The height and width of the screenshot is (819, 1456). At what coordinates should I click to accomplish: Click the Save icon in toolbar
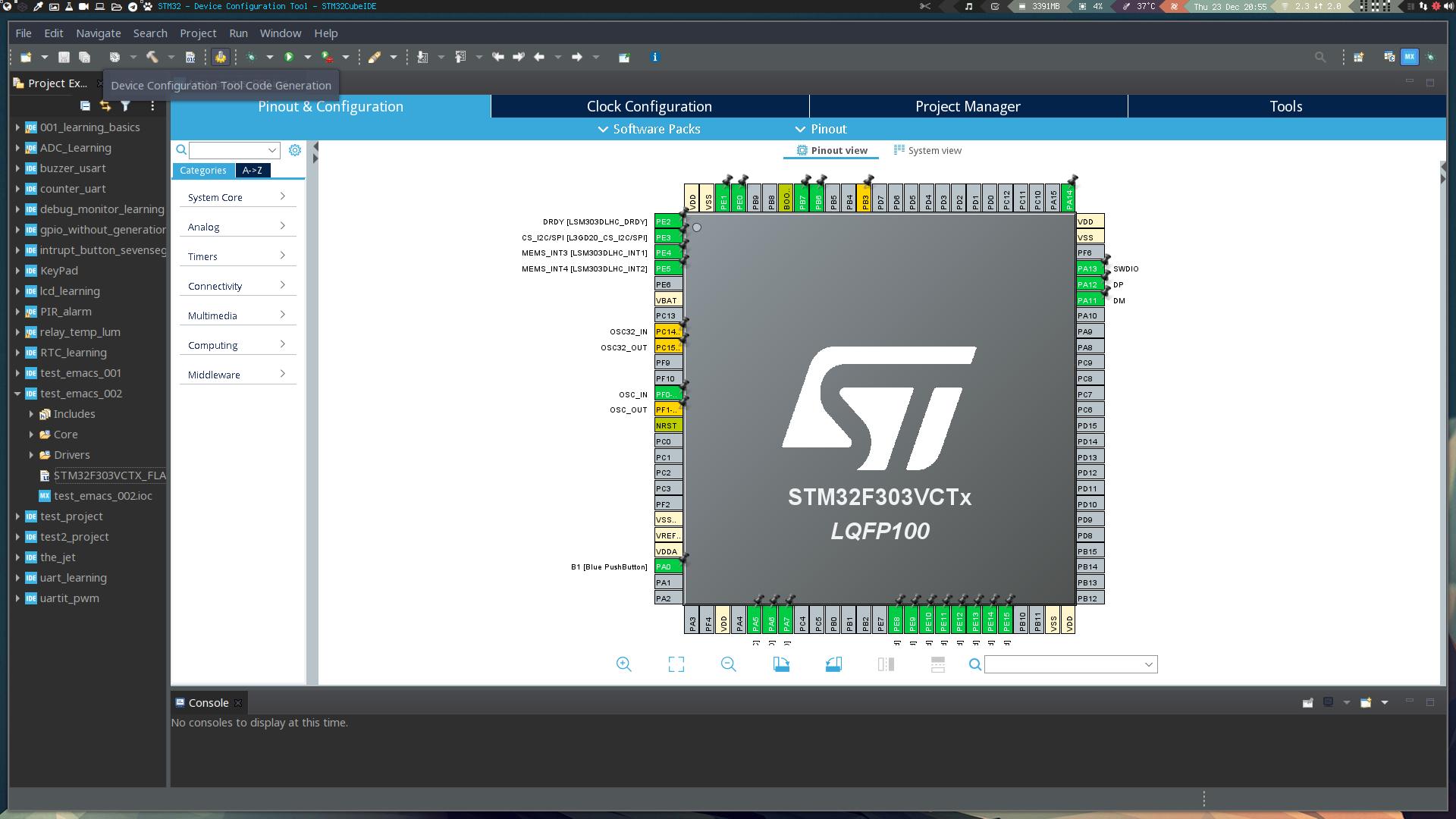click(x=64, y=57)
